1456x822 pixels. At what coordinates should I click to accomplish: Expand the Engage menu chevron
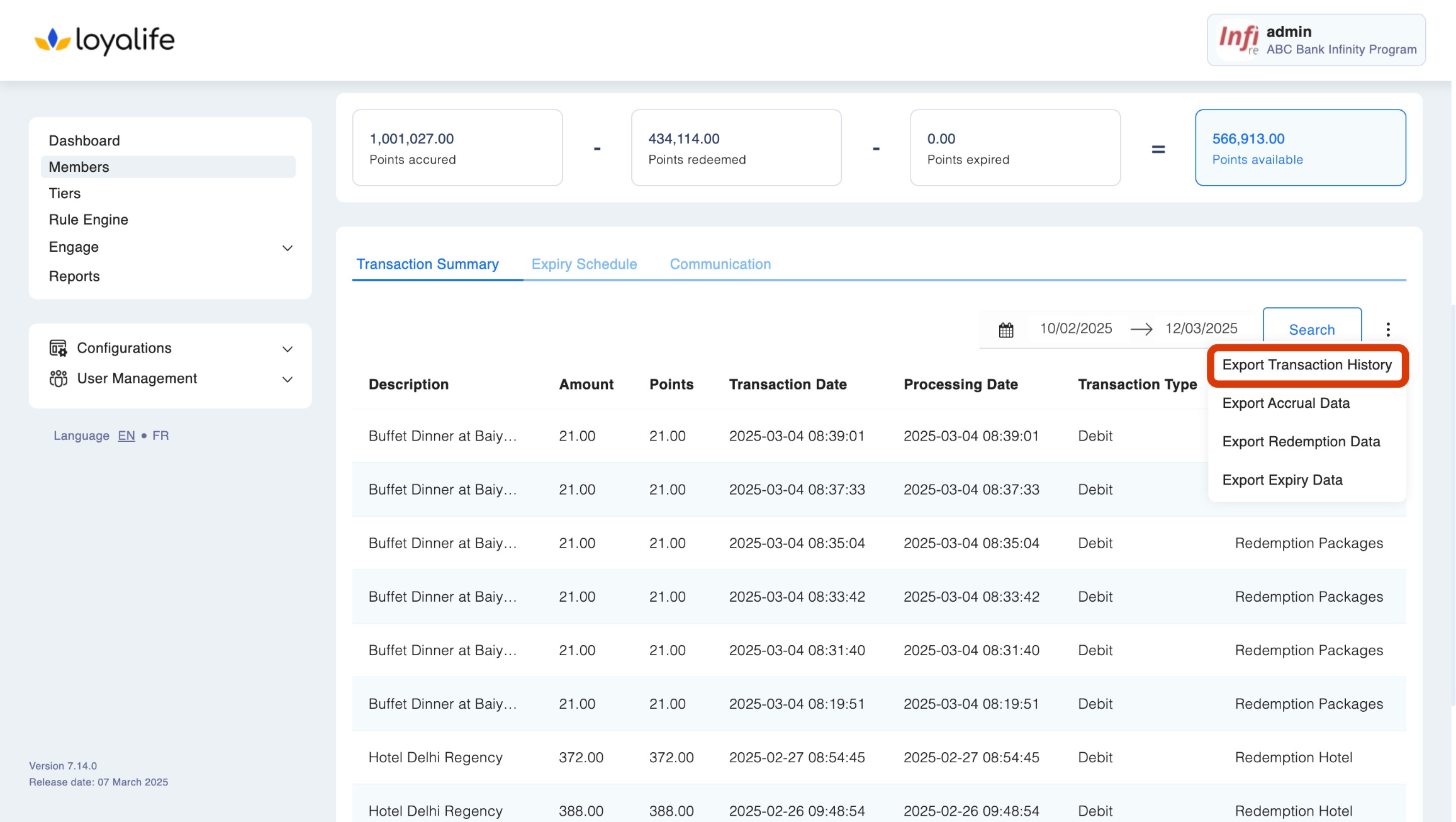[x=288, y=248]
